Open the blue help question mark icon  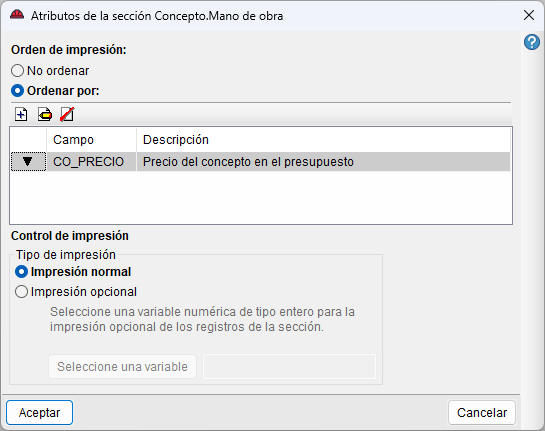click(532, 42)
